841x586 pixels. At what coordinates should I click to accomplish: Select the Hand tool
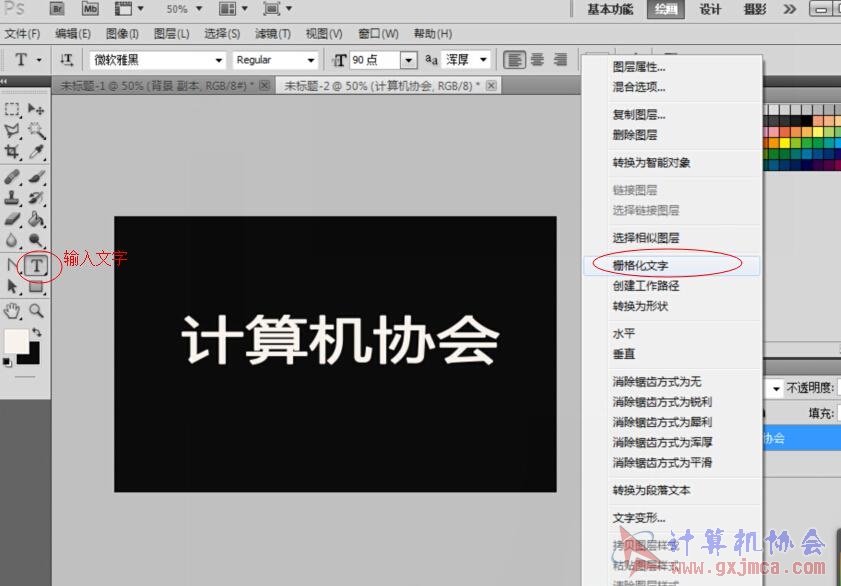click(x=12, y=310)
